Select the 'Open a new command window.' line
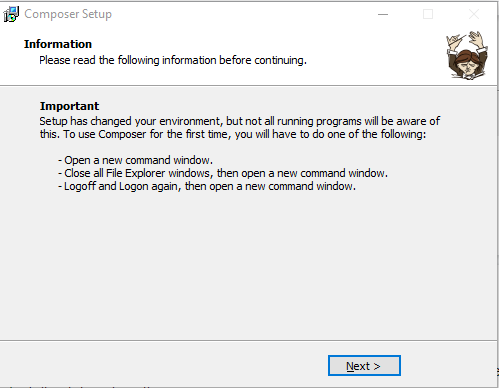 [135, 160]
